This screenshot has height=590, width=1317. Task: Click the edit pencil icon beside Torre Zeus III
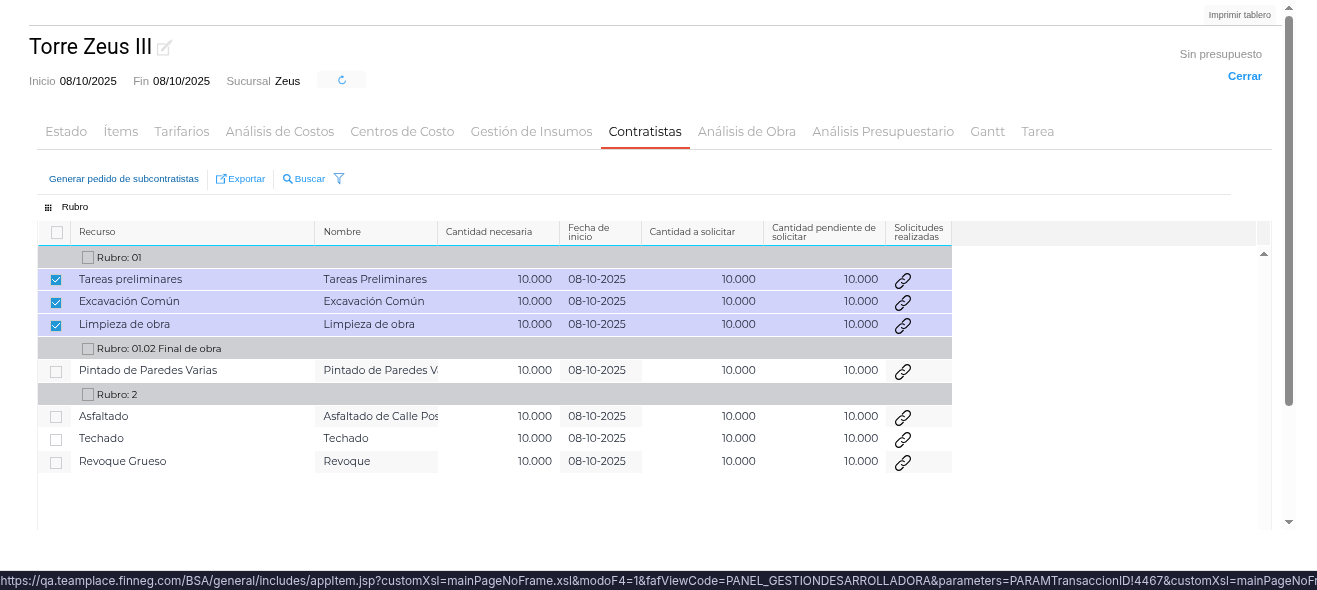click(164, 48)
